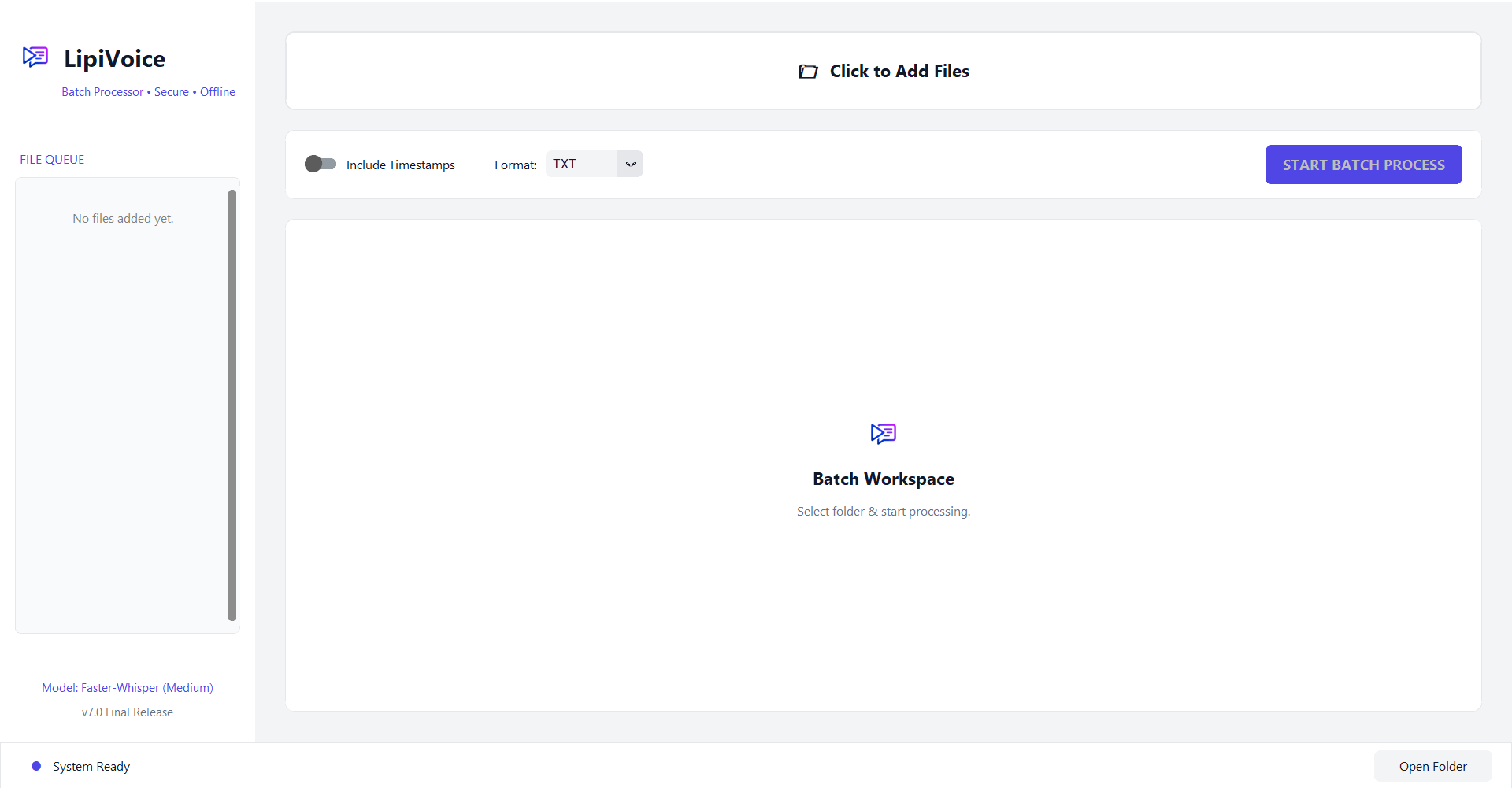Select the Format label in options bar
Image resolution: width=1512 pixels, height=788 pixels.
(515, 165)
